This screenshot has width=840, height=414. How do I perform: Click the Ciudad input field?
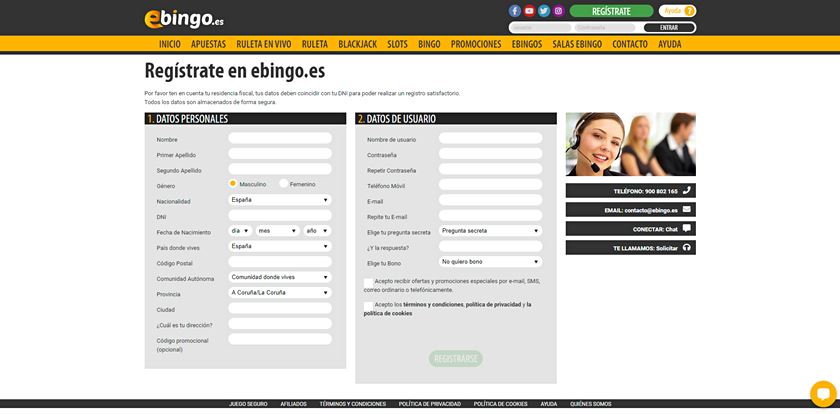click(x=280, y=308)
